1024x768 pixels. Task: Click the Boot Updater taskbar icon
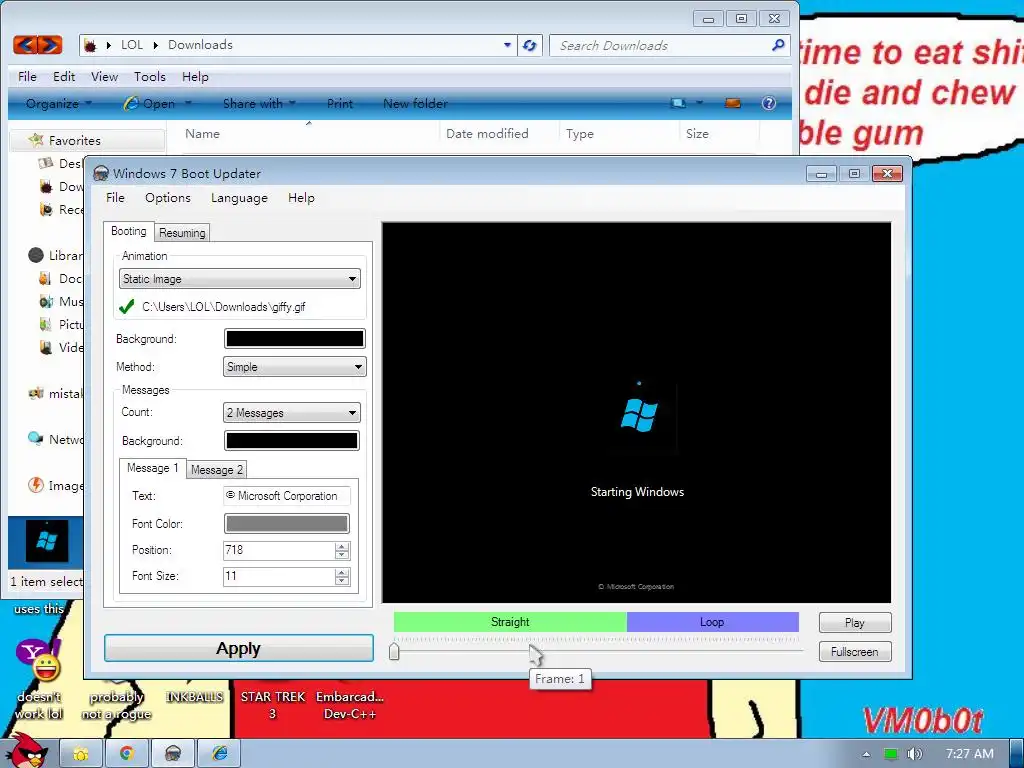173,754
